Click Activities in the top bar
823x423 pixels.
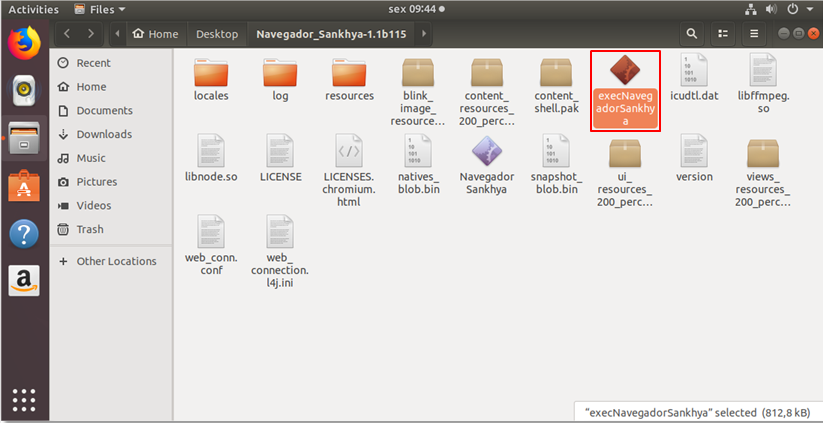pos(34,9)
